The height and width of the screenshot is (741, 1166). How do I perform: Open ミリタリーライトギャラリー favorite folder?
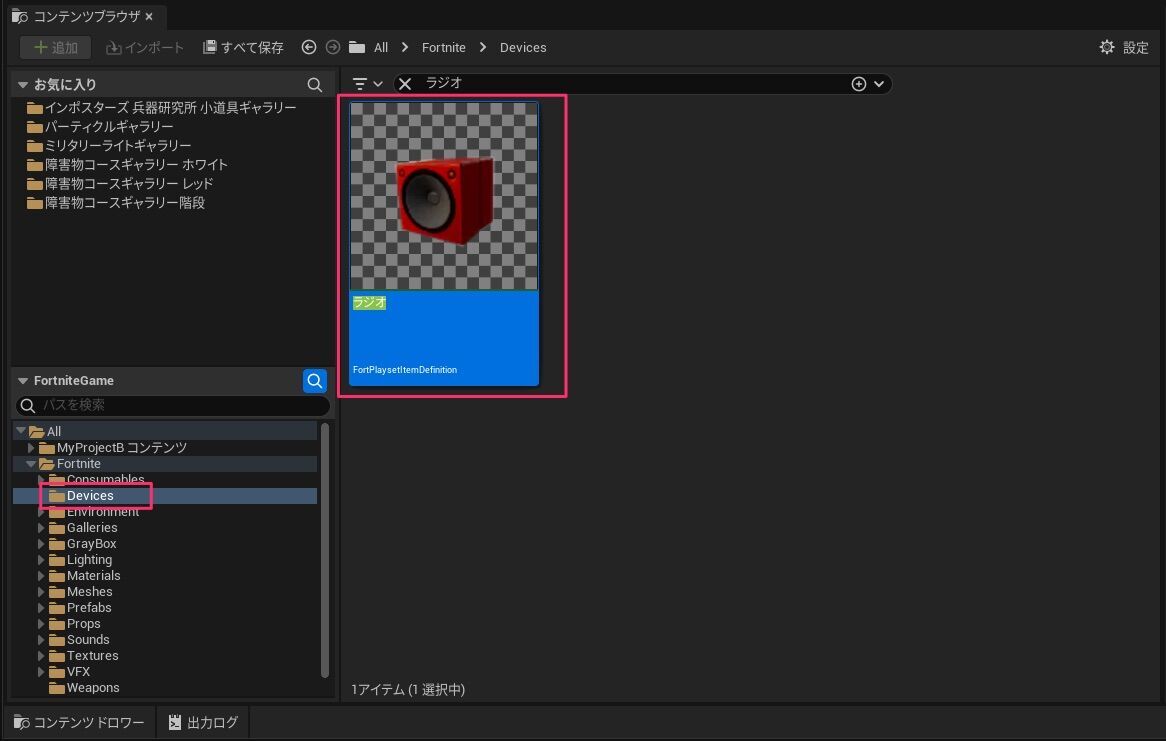click(x=109, y=146)
